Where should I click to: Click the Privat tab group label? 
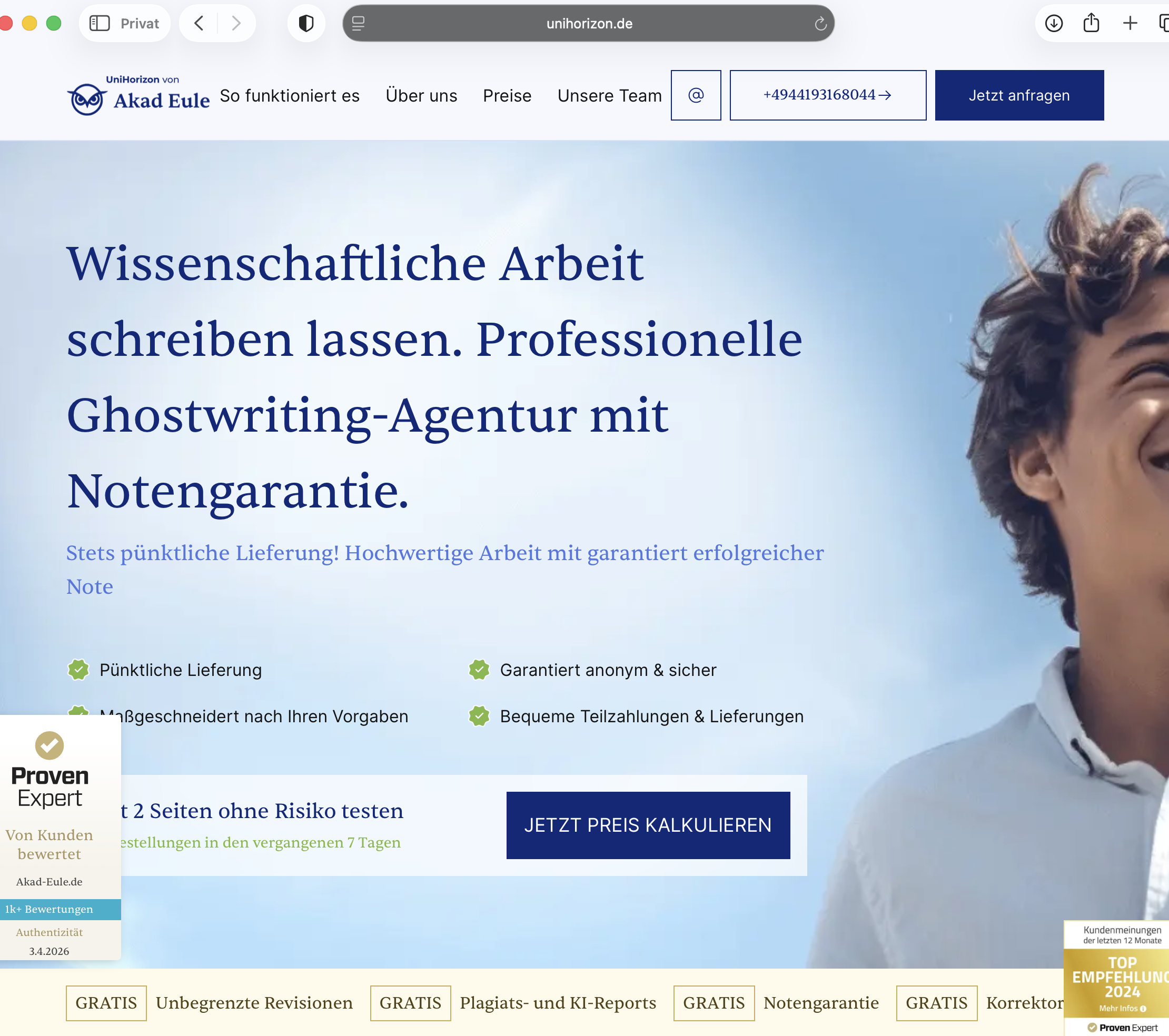140,24
